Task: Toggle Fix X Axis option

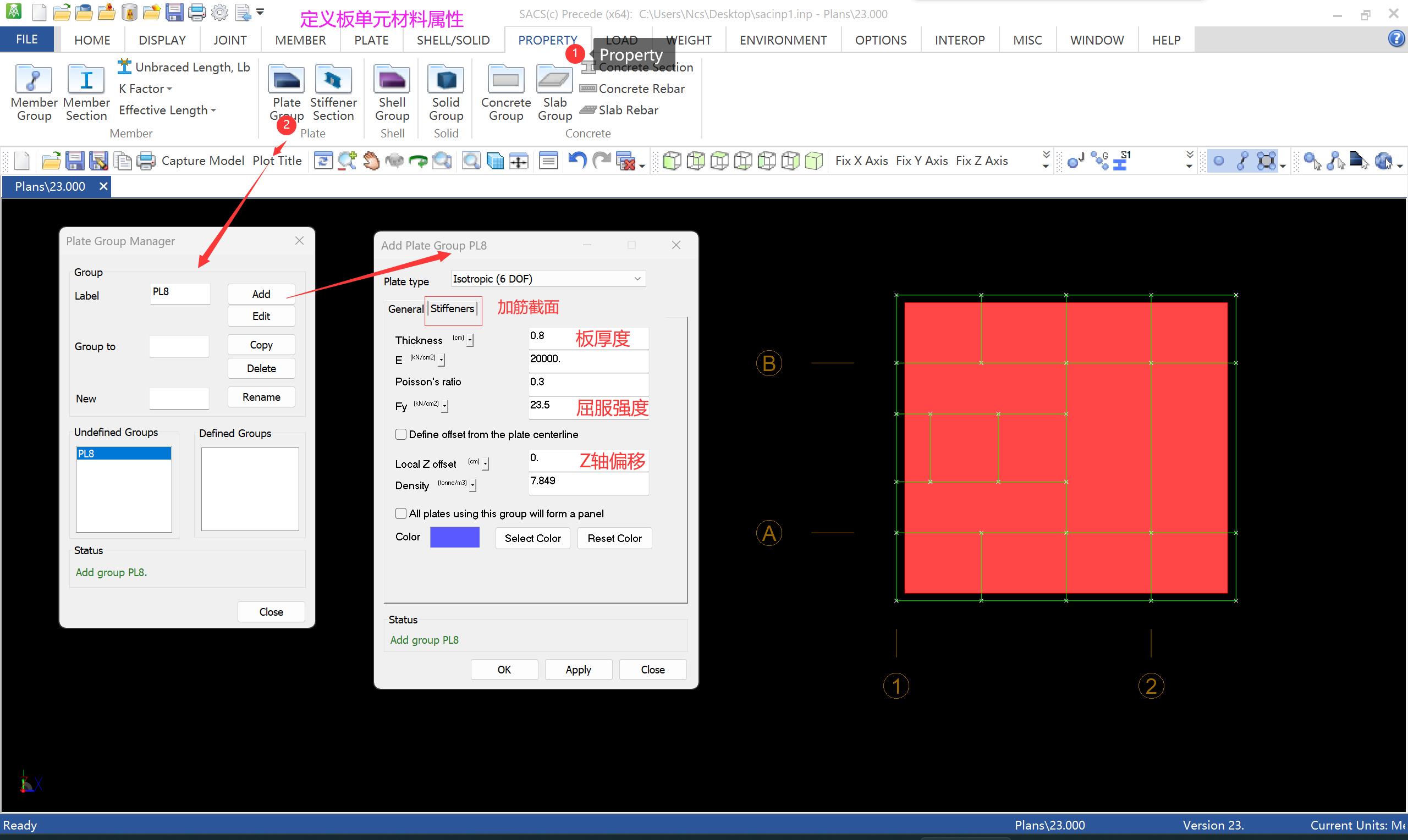Action: (861, 161)
